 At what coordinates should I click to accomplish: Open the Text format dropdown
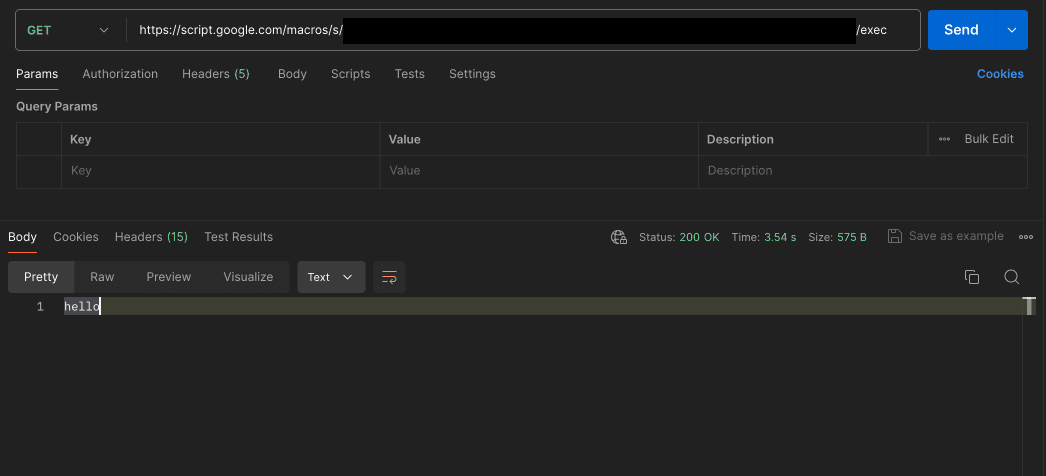330,277
